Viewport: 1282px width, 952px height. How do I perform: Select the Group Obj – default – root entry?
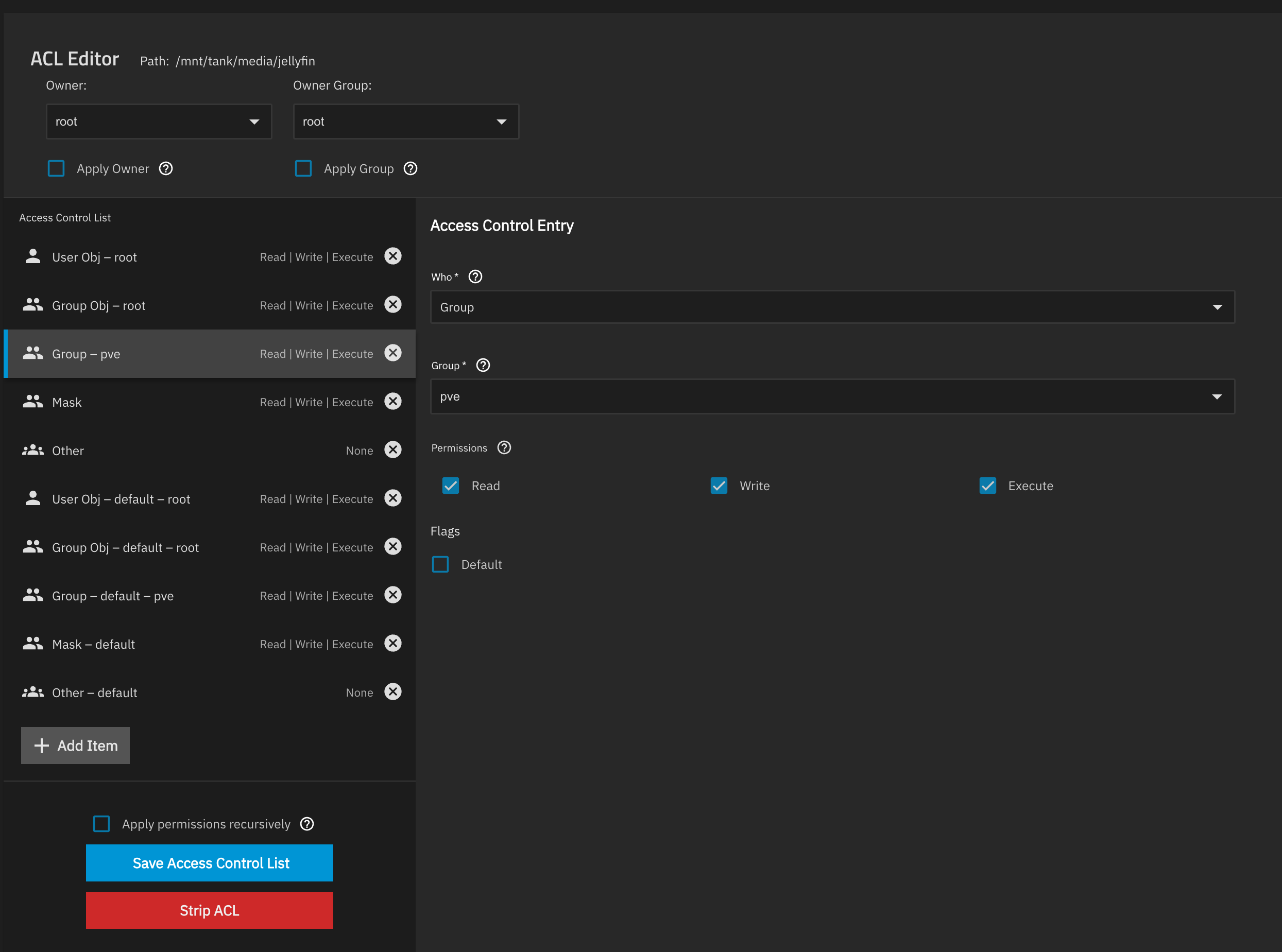tap(210, 547)
